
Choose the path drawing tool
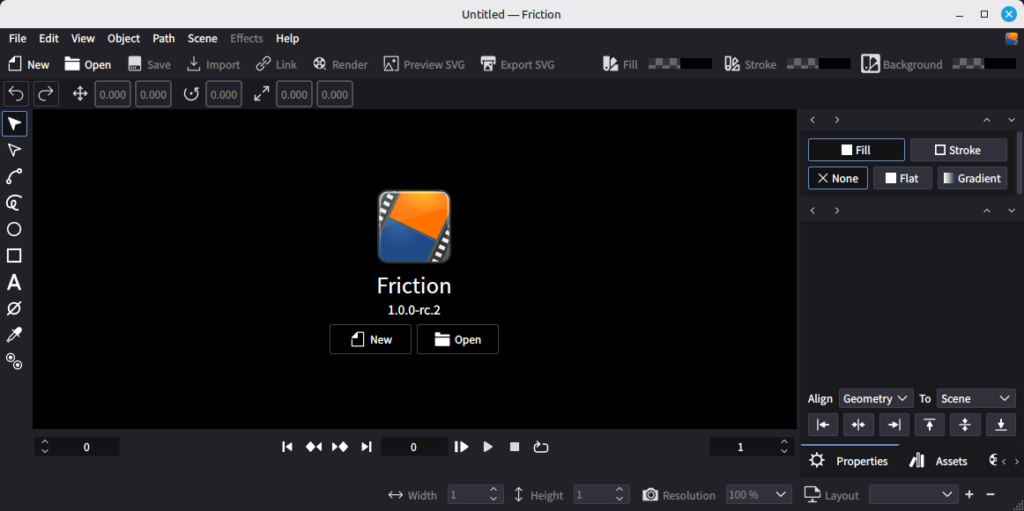click(x=14, y=177)
